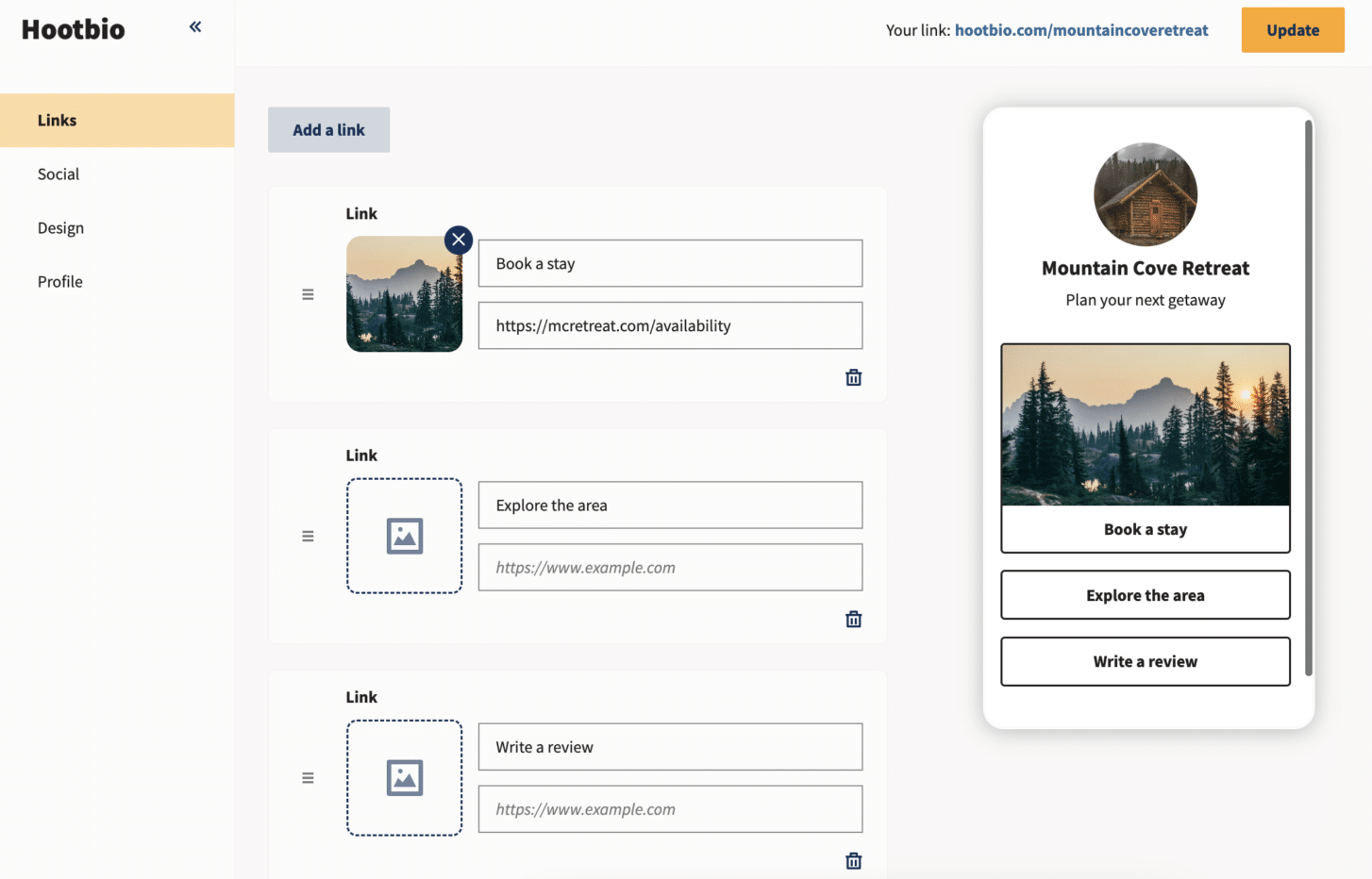The image size is (1372, 879).
Task: Remove the image from Book a stay link
Action: (459, 240)
